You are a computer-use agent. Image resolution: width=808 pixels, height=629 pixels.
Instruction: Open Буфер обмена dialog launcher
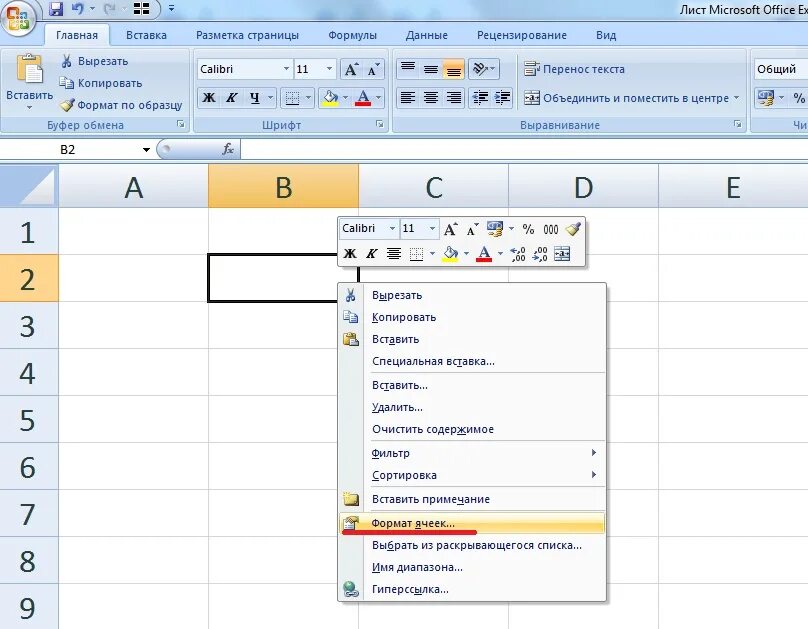click(181, 124)
